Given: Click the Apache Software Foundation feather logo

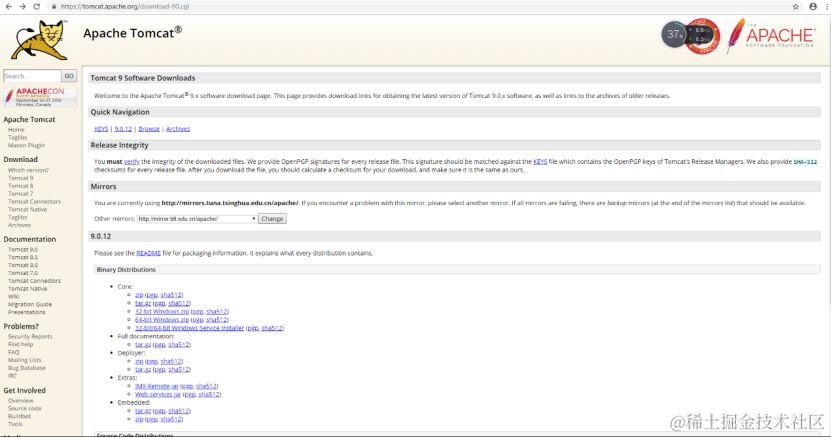Looking at the screenshot, I should 771,35.
